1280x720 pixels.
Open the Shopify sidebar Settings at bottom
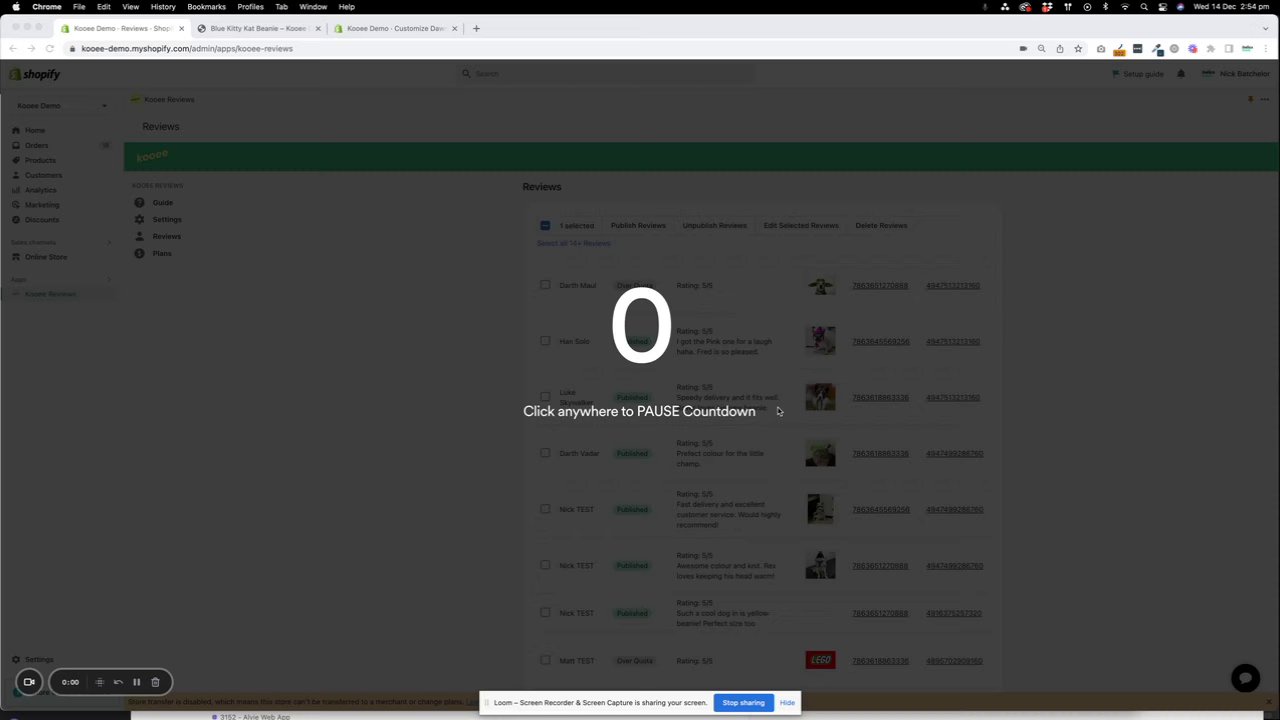[x=39, y=660]
